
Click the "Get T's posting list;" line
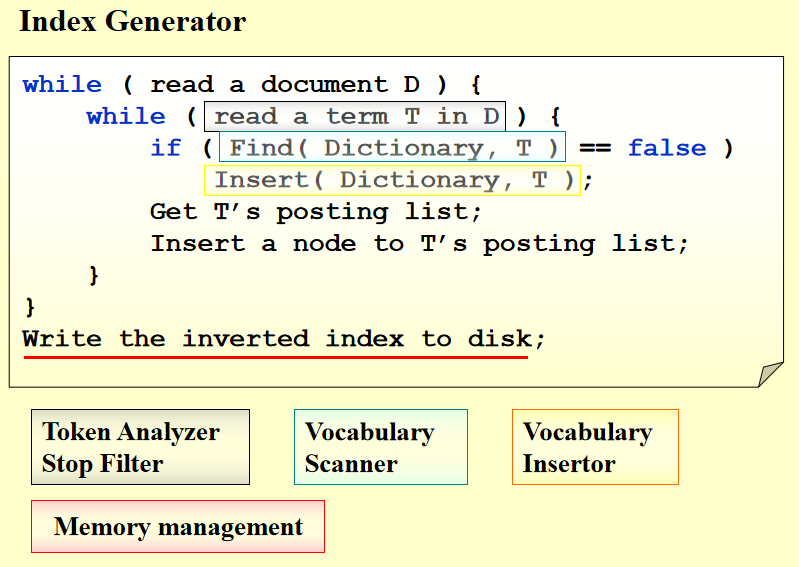316,212
